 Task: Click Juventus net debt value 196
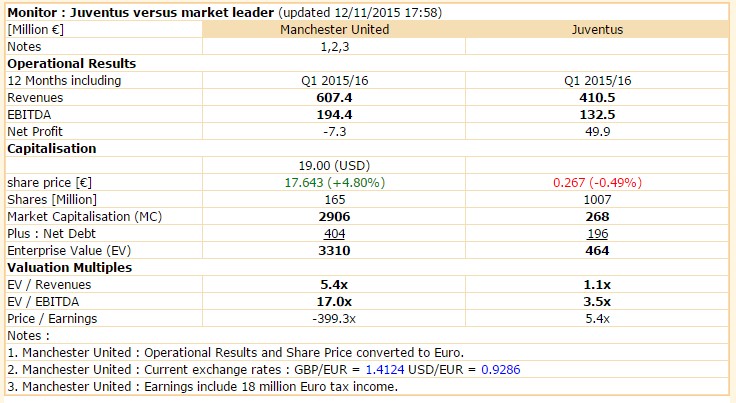tap(598, 233)
